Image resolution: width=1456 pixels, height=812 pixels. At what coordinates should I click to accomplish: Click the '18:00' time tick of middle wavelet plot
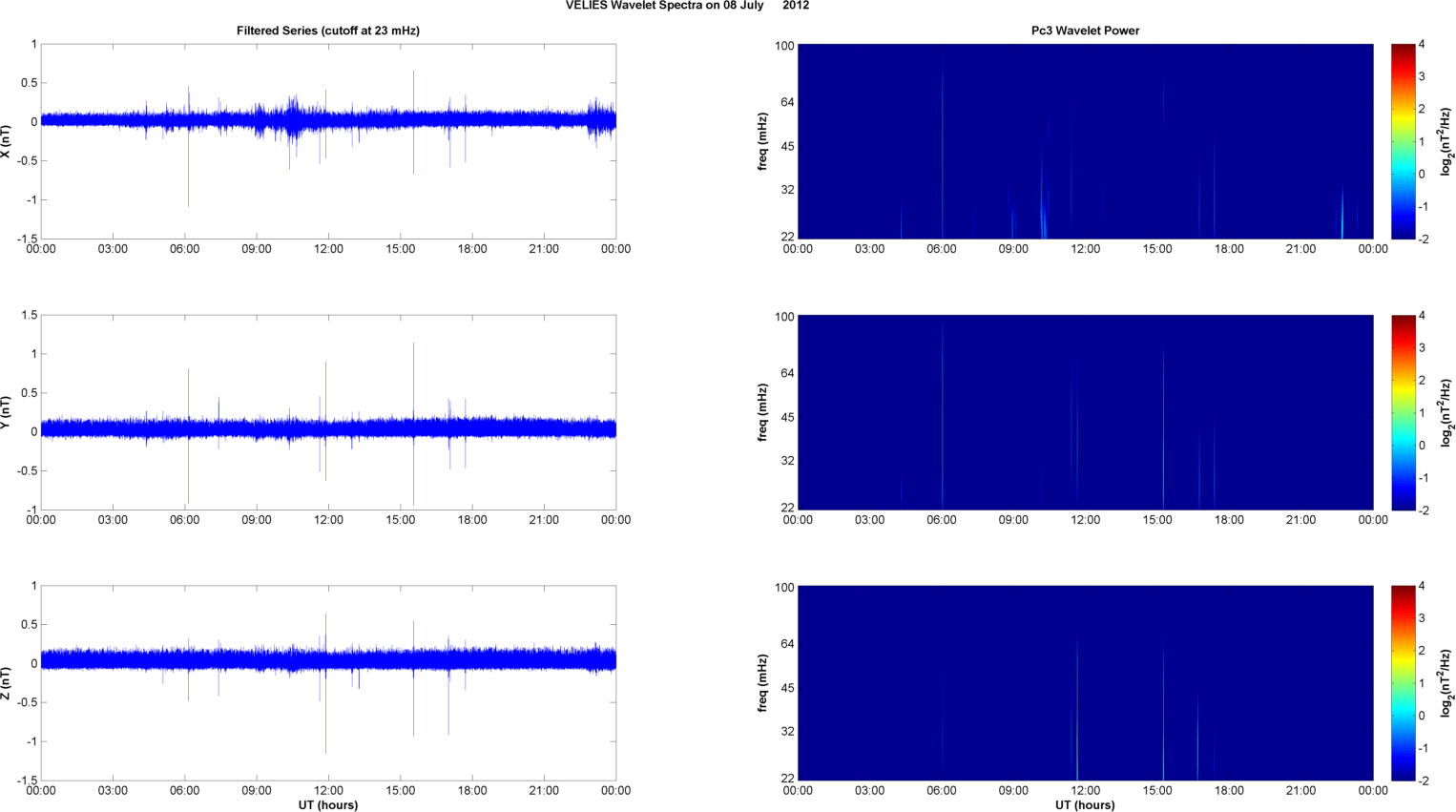1229,520
